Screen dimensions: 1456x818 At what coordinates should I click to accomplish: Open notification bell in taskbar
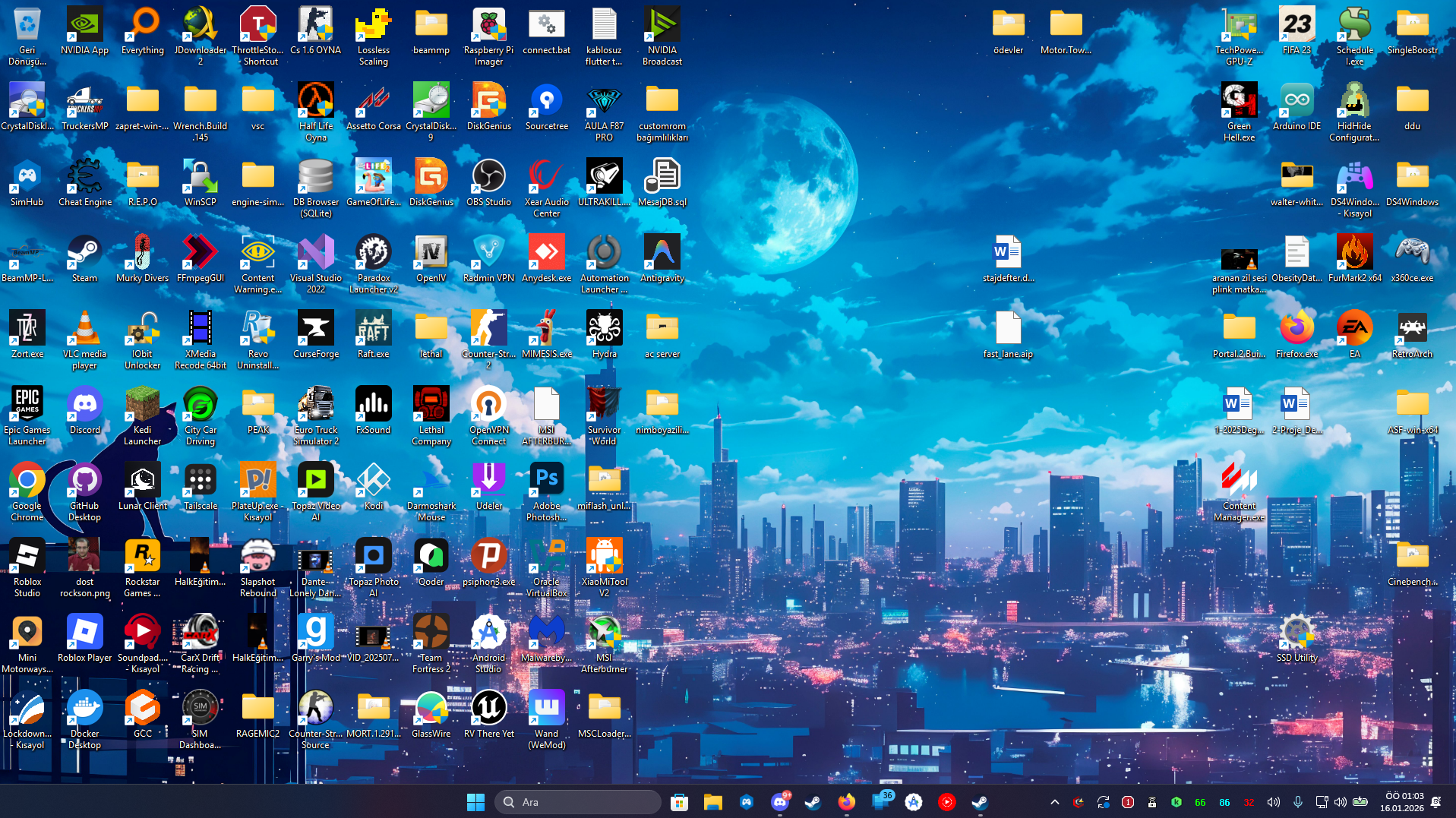1436,802
